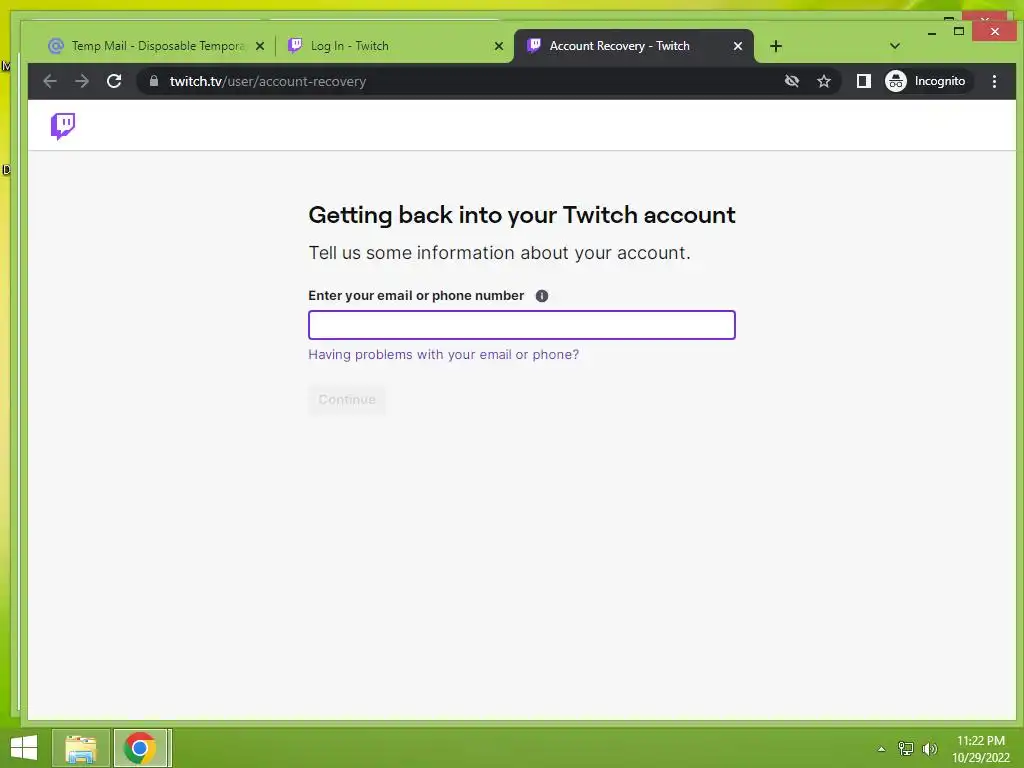Screen dimensions: 1024x768
Task: Close the Account Recovery tab
Action: pos(737,46)
